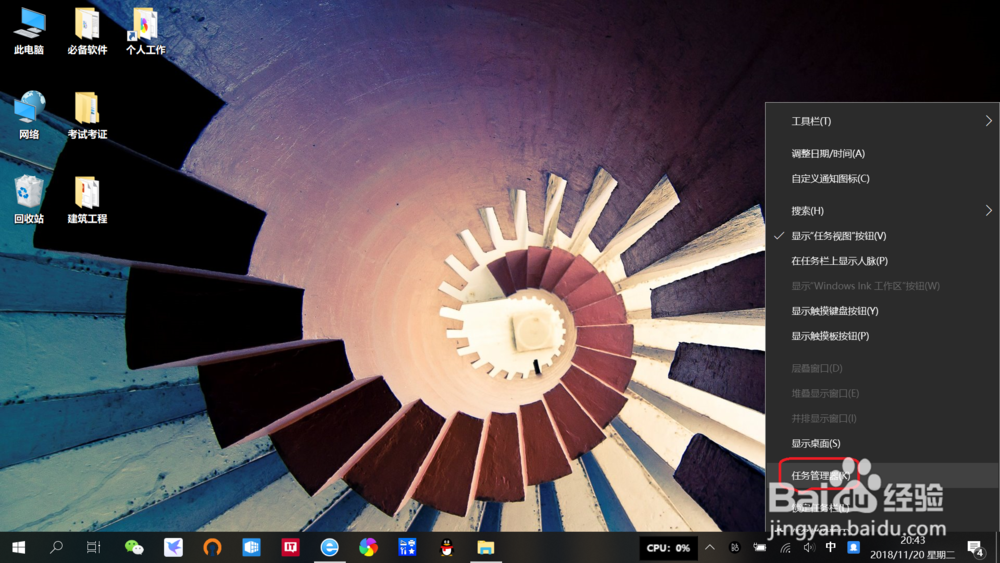Toggle 在任务栏上显示人脉(P) option
This screenshot has height=563, width=1000.
[x=883, y=261]
